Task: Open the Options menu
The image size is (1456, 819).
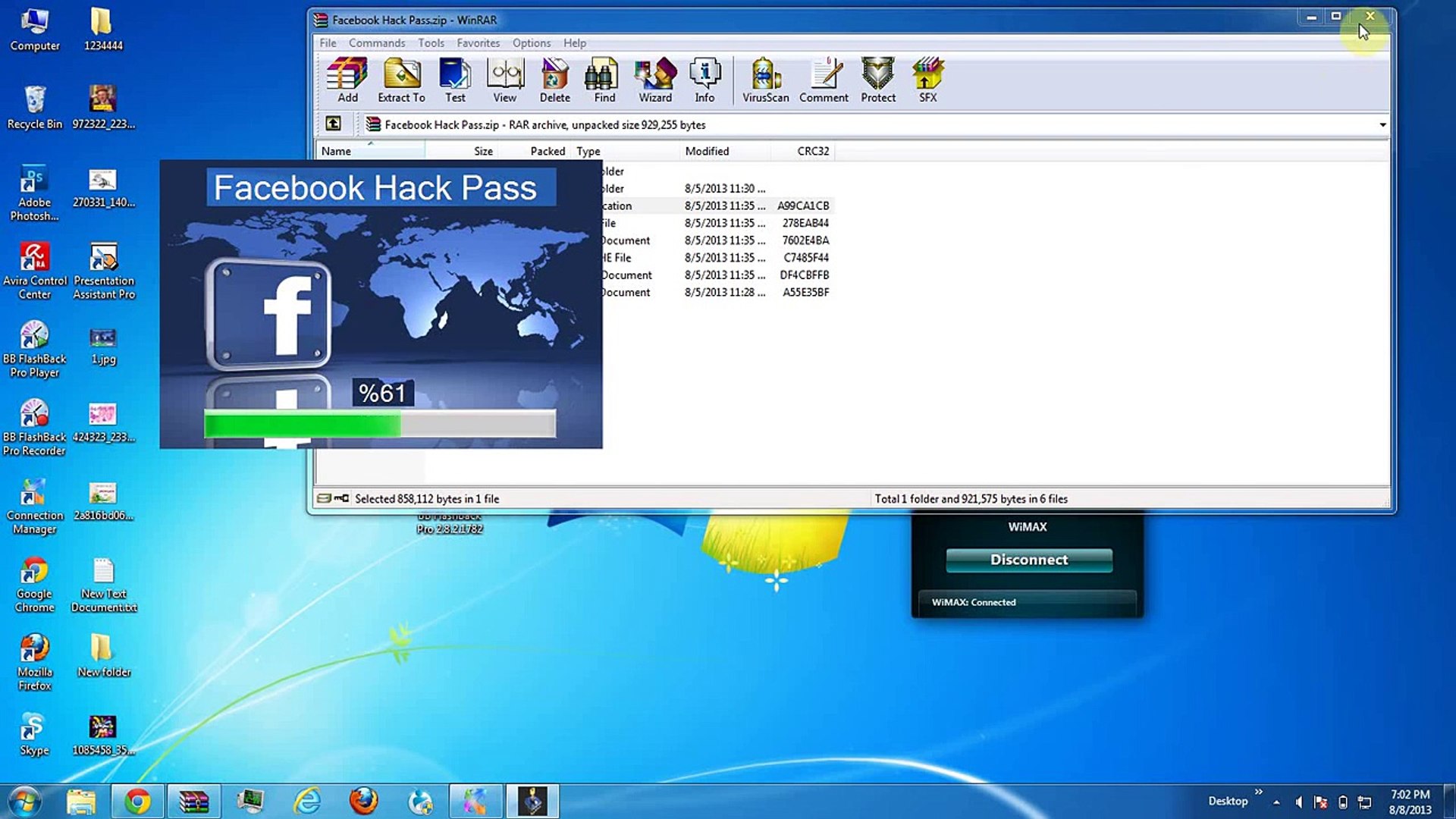Action: click(531, 43)
